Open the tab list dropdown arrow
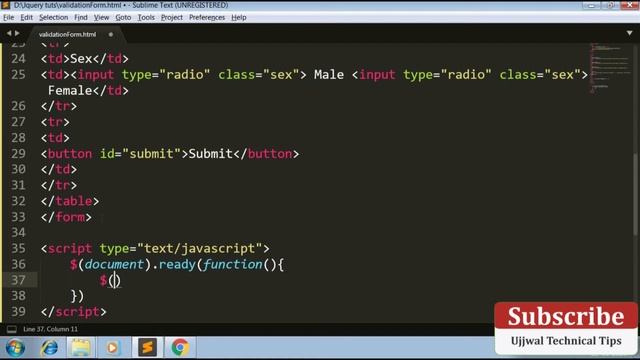Screen dimensions: 640x360 629,33
